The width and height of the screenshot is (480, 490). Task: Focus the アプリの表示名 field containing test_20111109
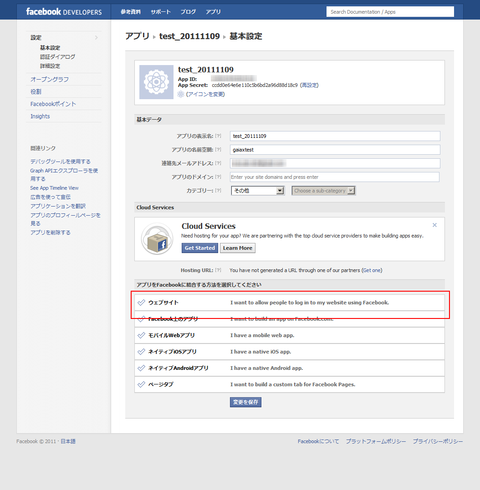[x=335, y=136]
